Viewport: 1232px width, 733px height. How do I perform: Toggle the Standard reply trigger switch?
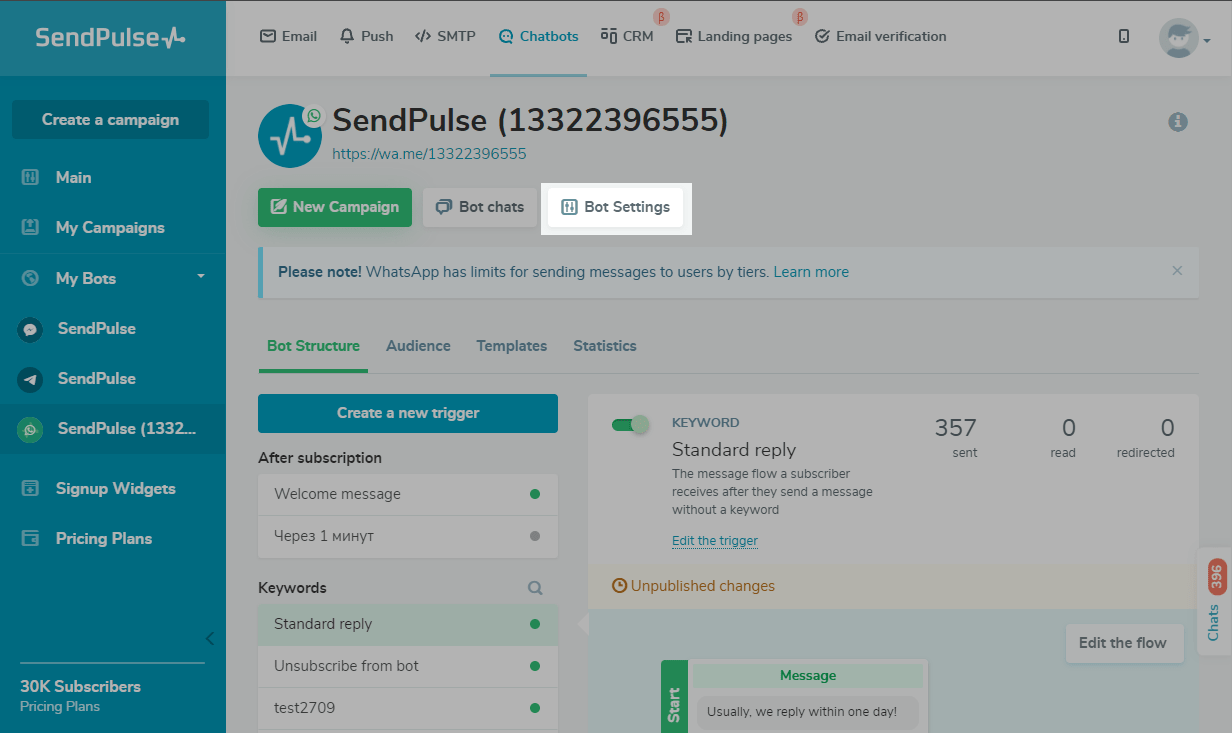(630, 425)
